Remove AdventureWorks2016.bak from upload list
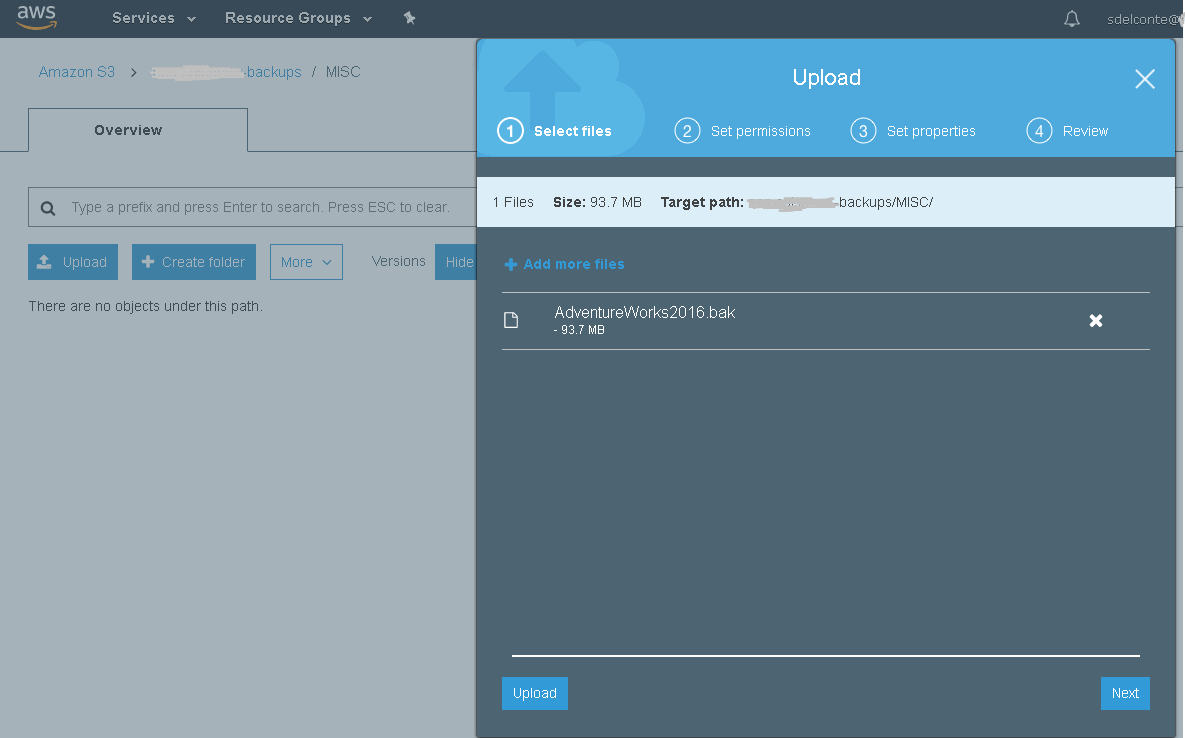Viewport: 1185px width, 738px height. click(x=1095, y=321)
